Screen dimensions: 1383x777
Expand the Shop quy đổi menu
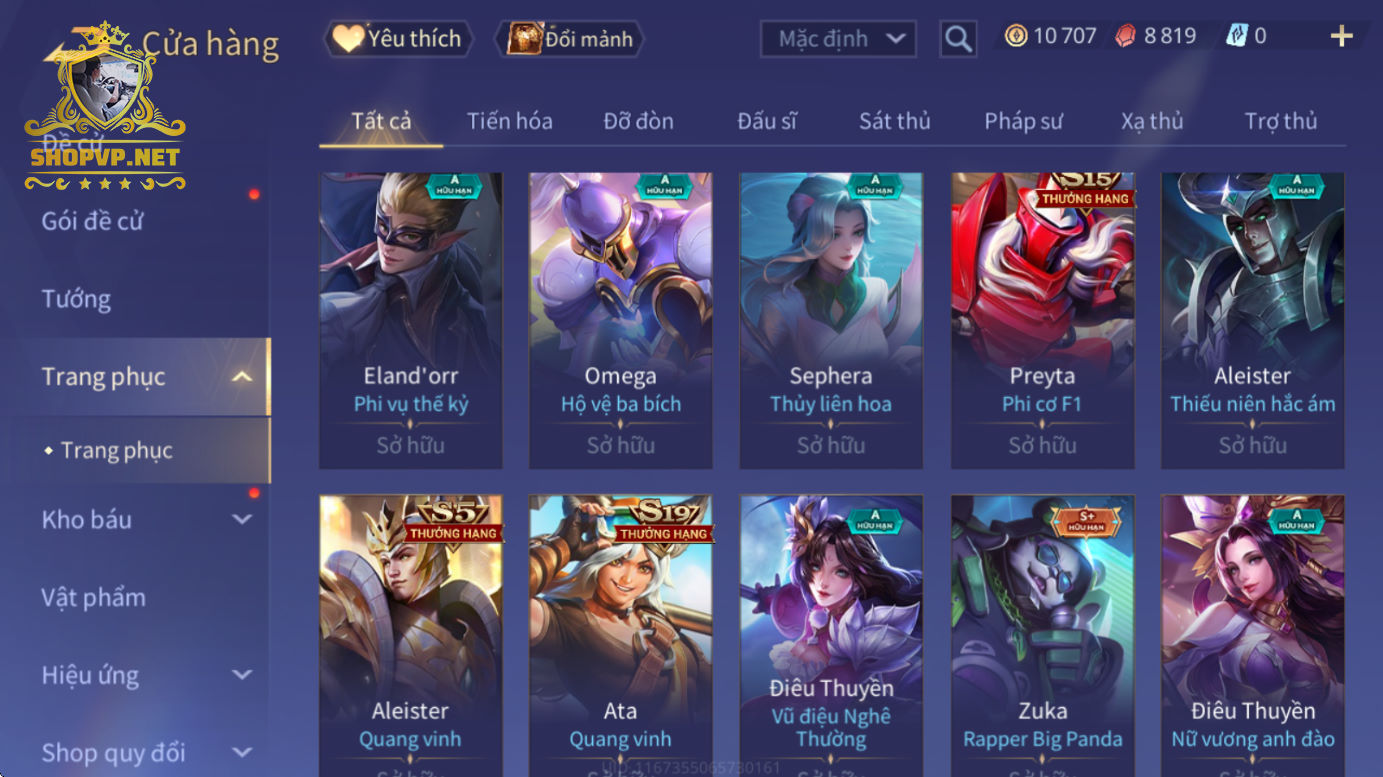241,752
